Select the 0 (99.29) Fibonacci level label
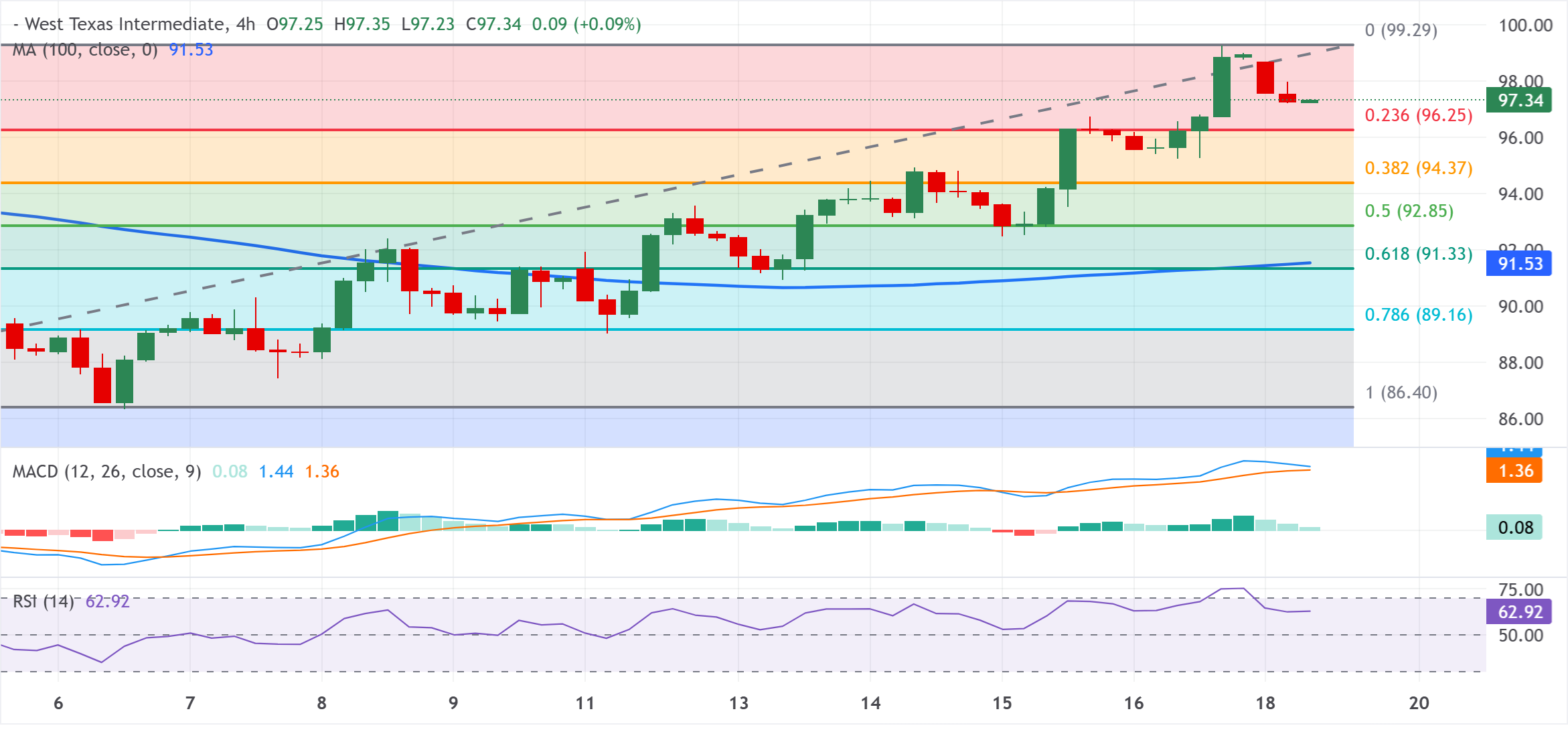Image resolution: width=1568 pixels, height=742 pixels. pyautogui.click(x=1401, y=30)
